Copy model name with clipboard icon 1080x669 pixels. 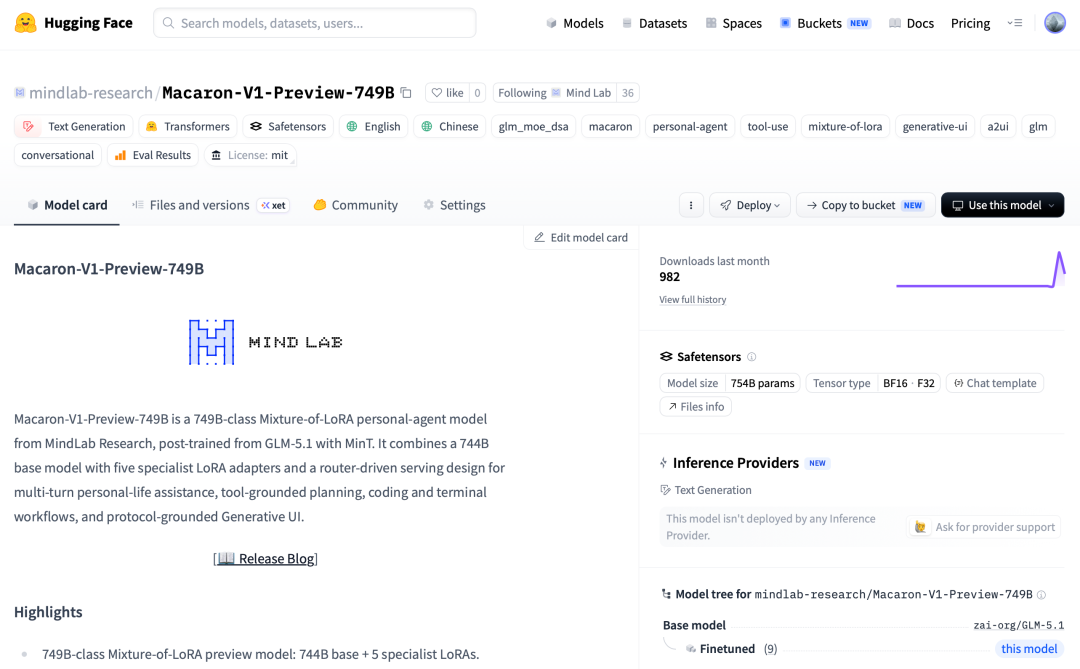406,92
